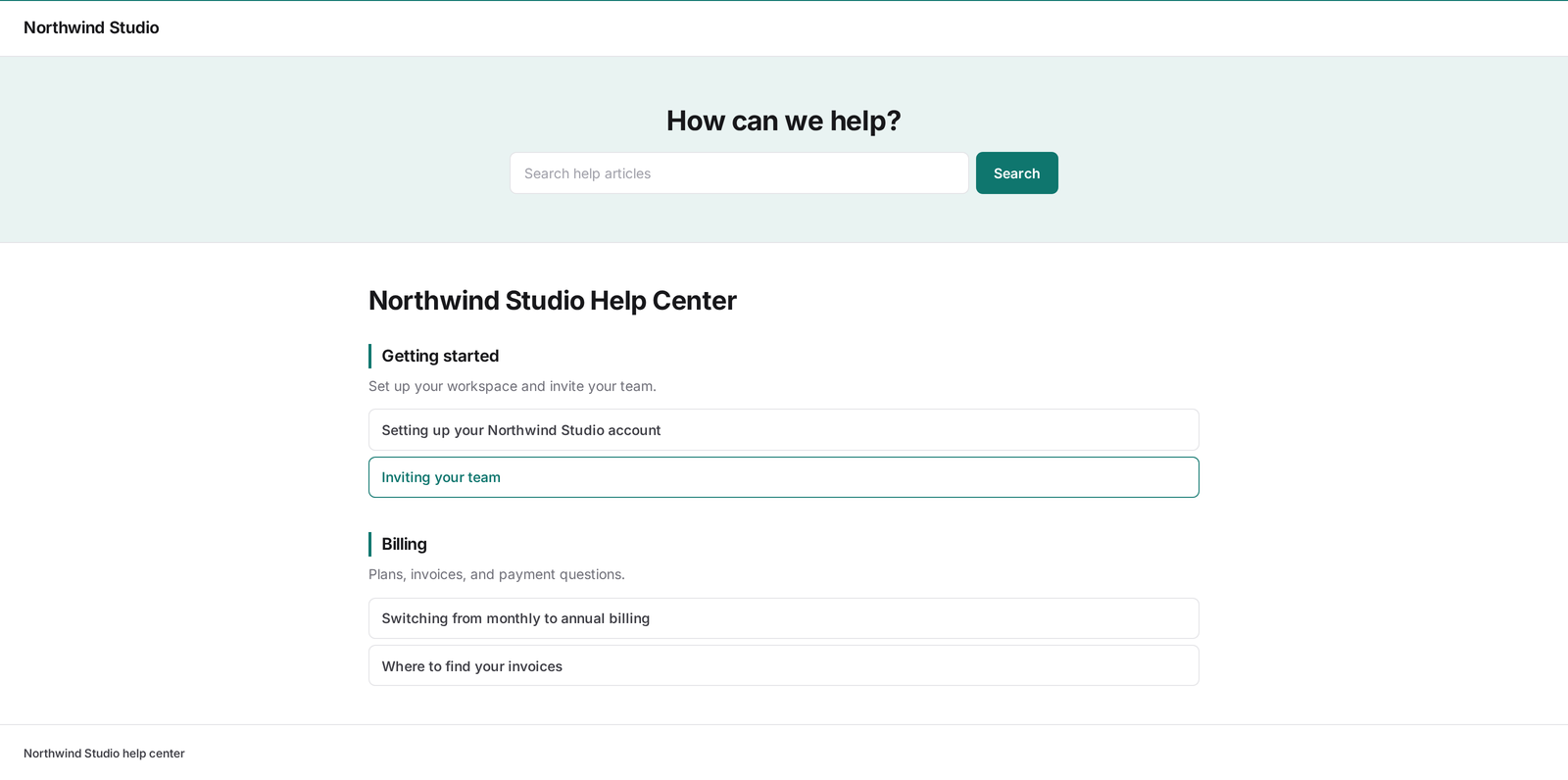Open Switching from monthly to annual billing

point(784,618)
